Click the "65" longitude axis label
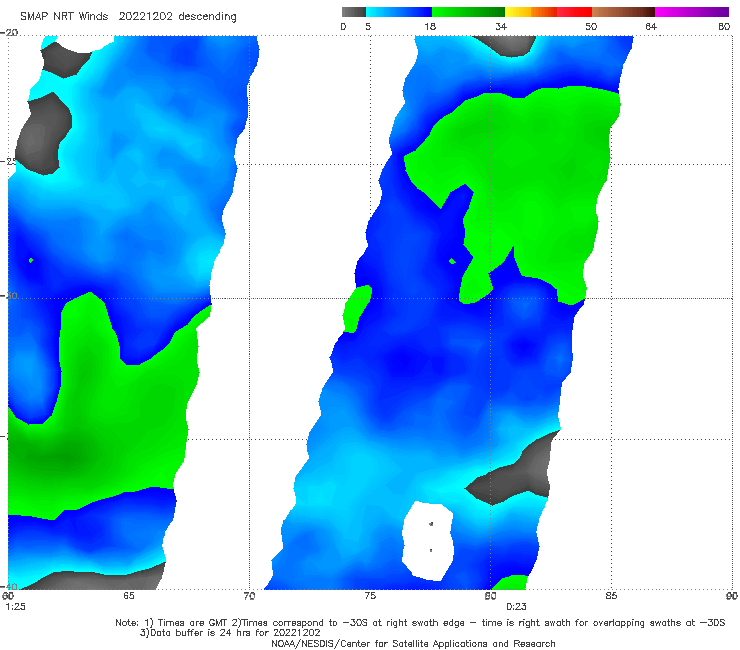Viewport: 740px width, 650px height. click(x=129, y=596)
